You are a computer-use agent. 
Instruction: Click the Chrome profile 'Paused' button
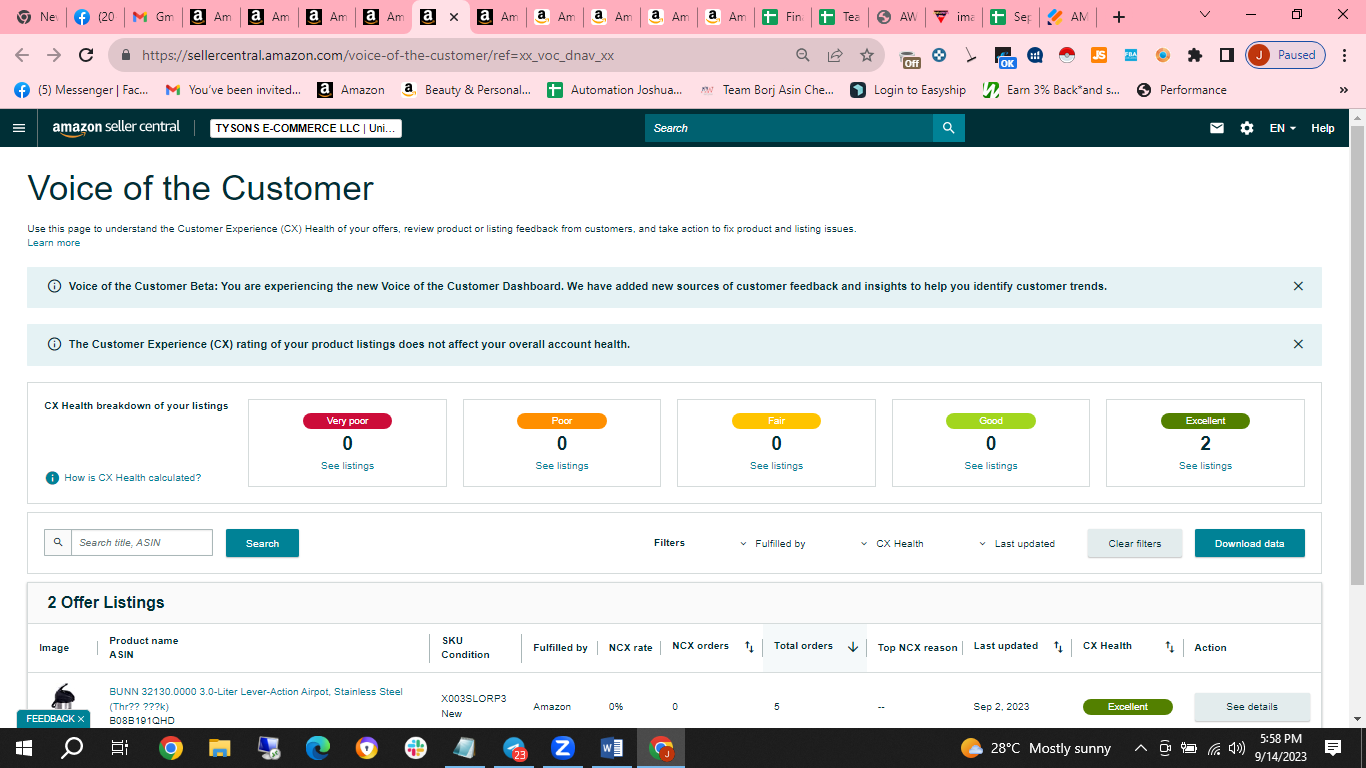[1285, 56]
